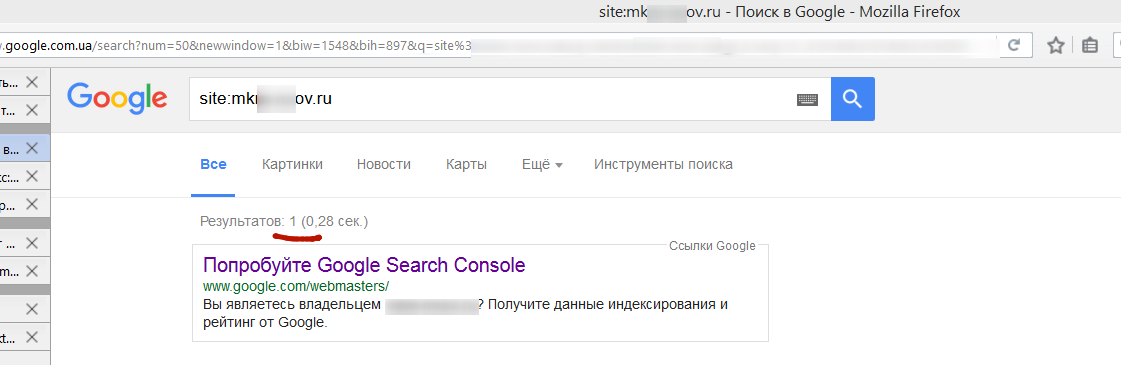The image size is (1121, 365).
Task: Open the bookmarks list icon beside the star
Action: (1090, 46)
